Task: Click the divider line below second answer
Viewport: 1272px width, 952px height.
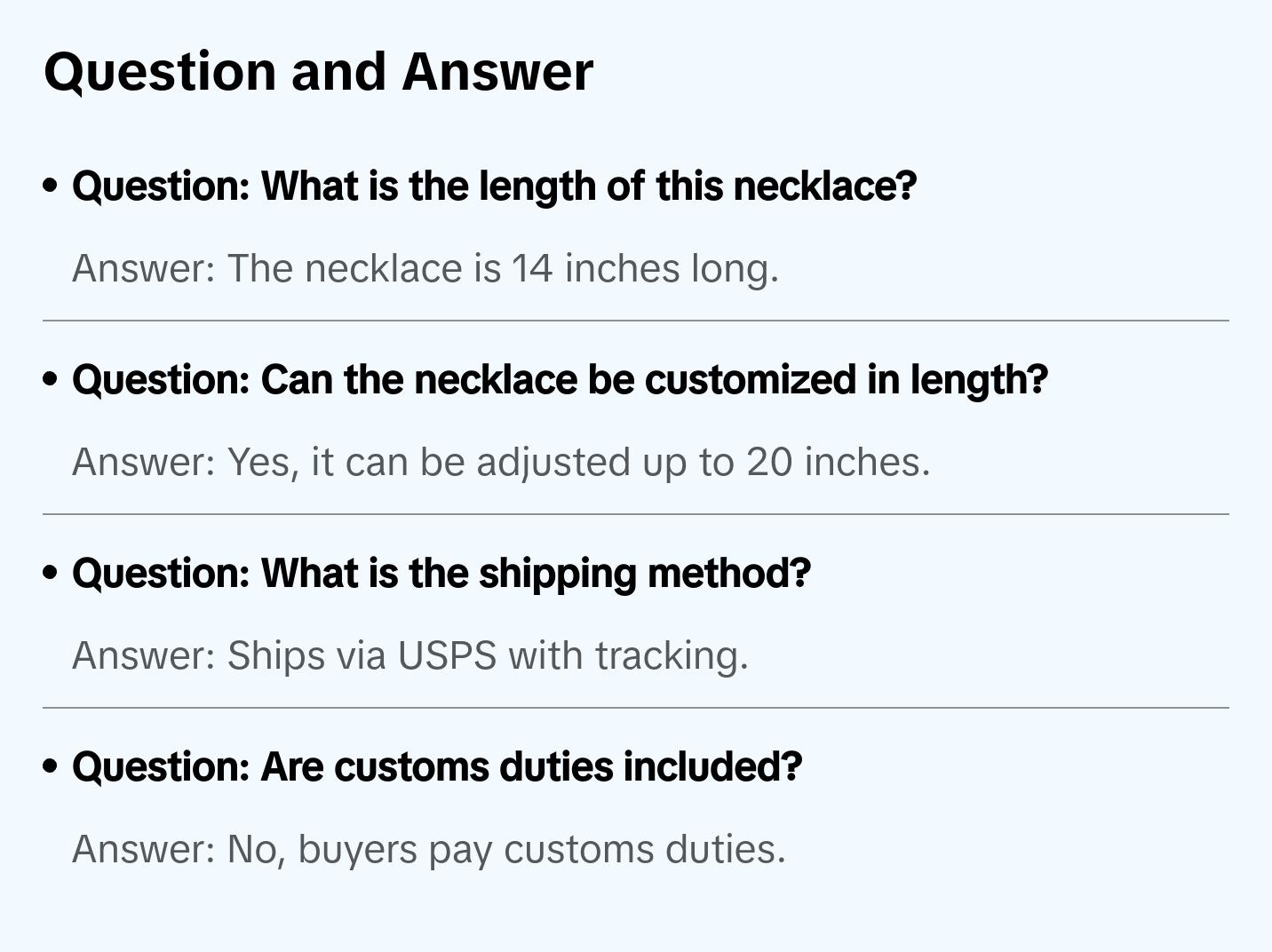Action: (x=636, y=514)
